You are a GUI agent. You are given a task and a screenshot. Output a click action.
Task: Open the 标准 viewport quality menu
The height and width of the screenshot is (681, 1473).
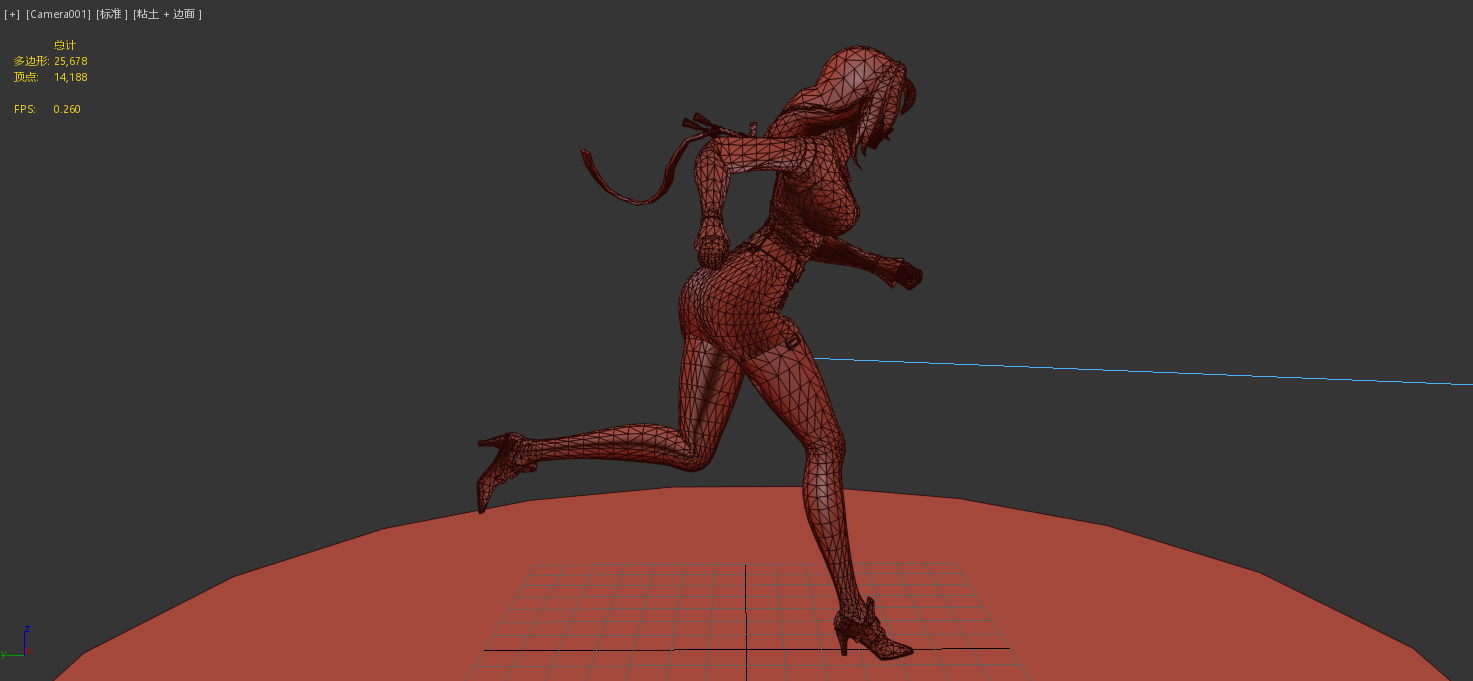point(112,14)
